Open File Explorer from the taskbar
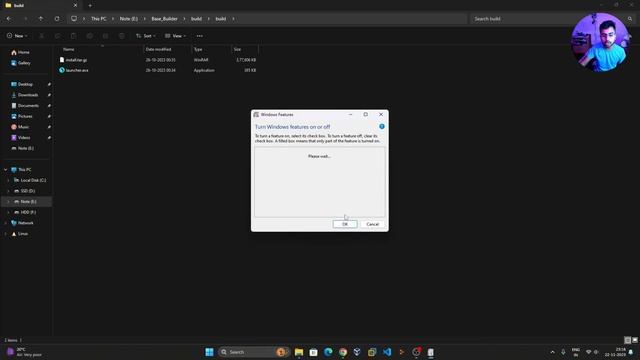 pyautogui.click(x=299, y=352)
